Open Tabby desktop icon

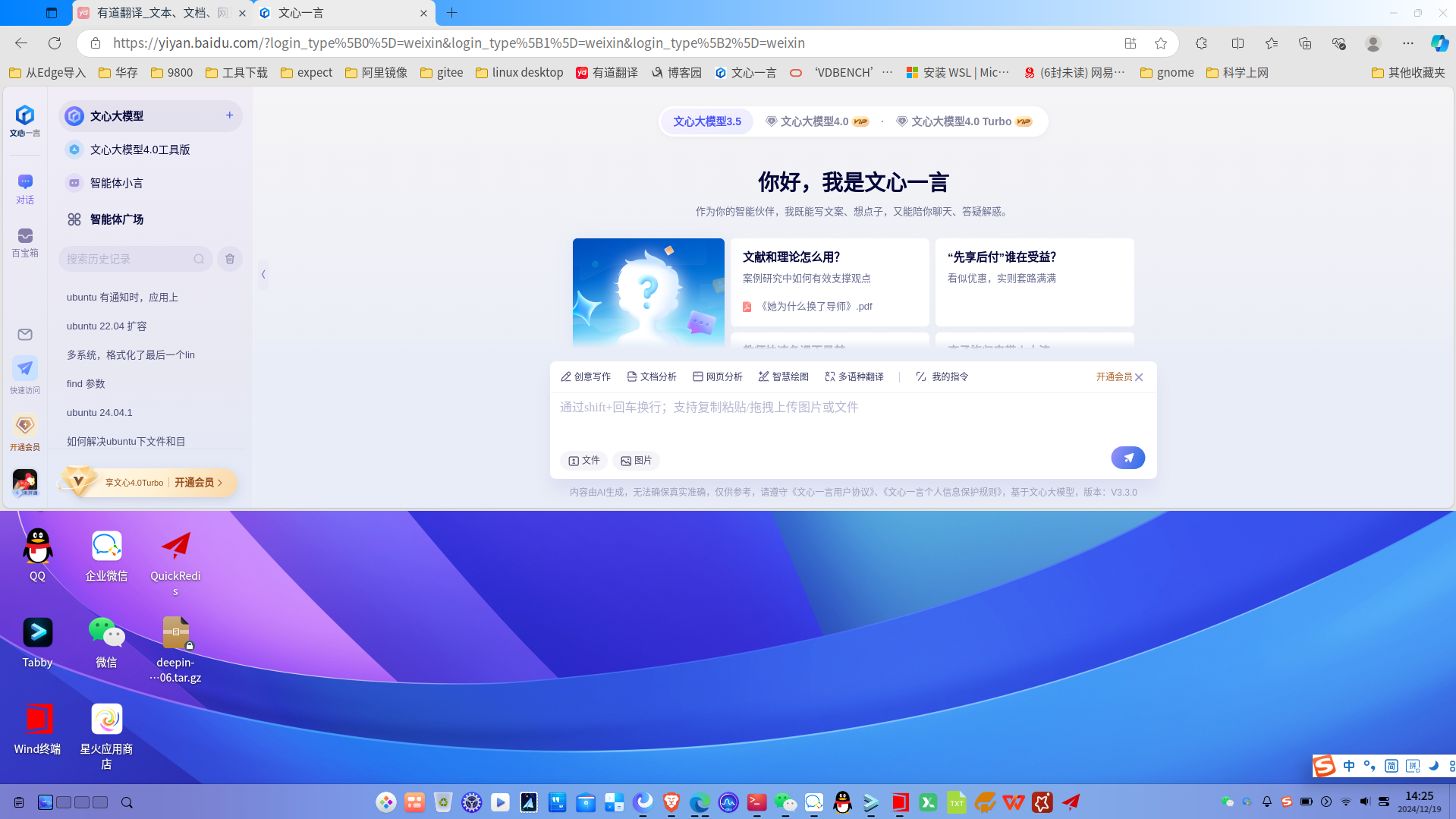coord(37,642)
